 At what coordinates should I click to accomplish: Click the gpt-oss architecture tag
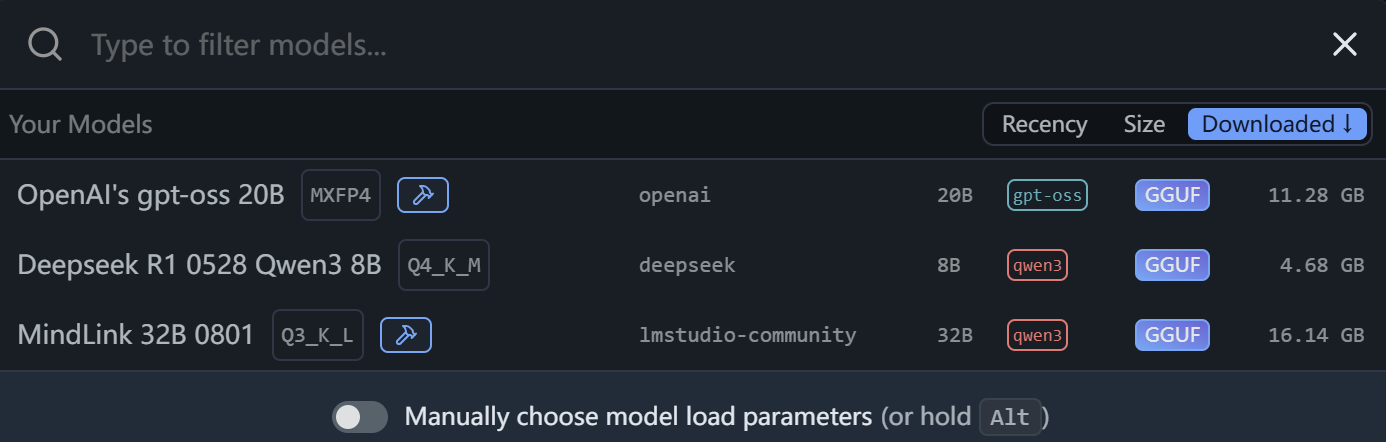[x=1047, y=195]
